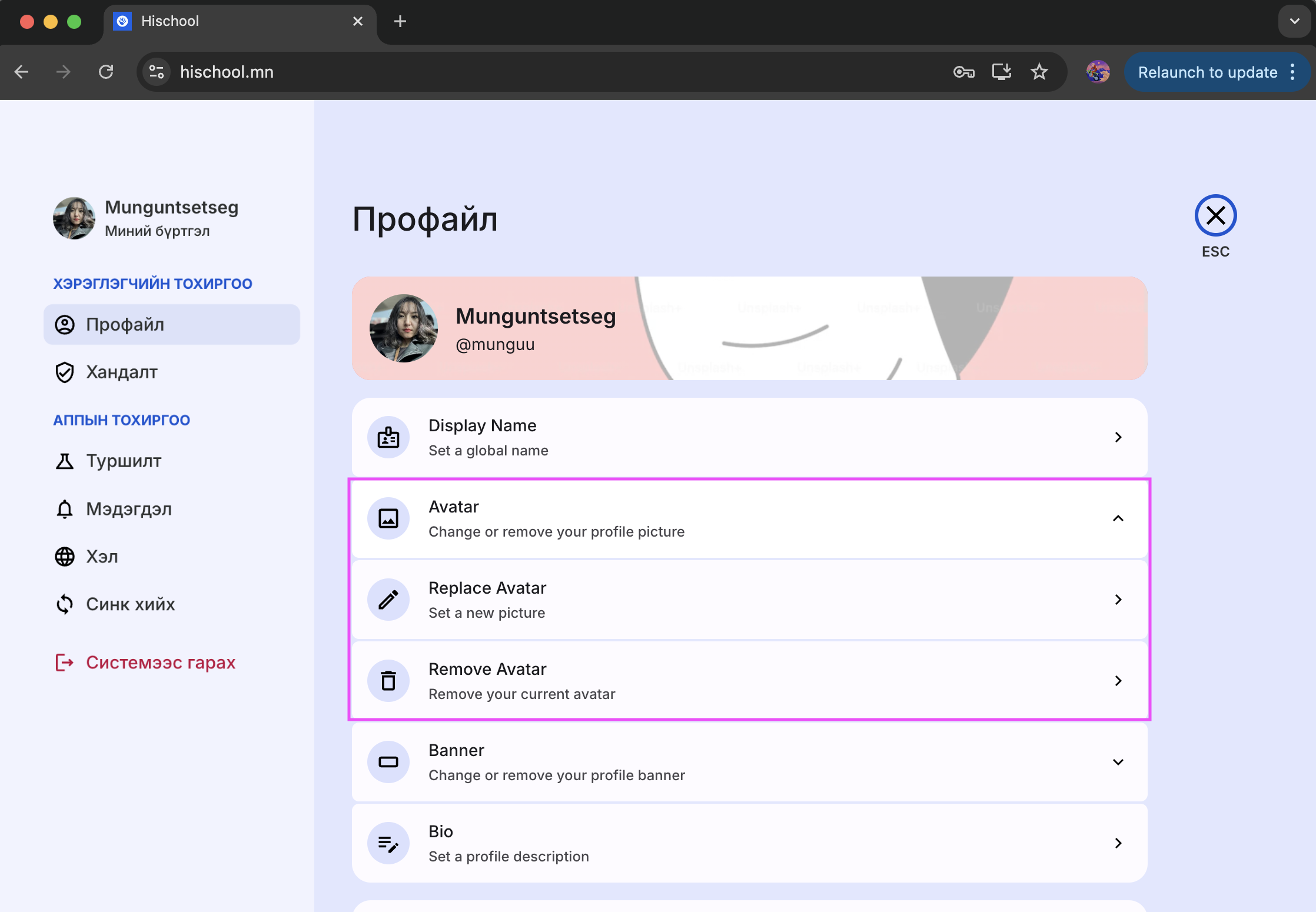The image size is (1316, 912).
Task: Click the install app icon in address bar
Action: click(1001, 72)
